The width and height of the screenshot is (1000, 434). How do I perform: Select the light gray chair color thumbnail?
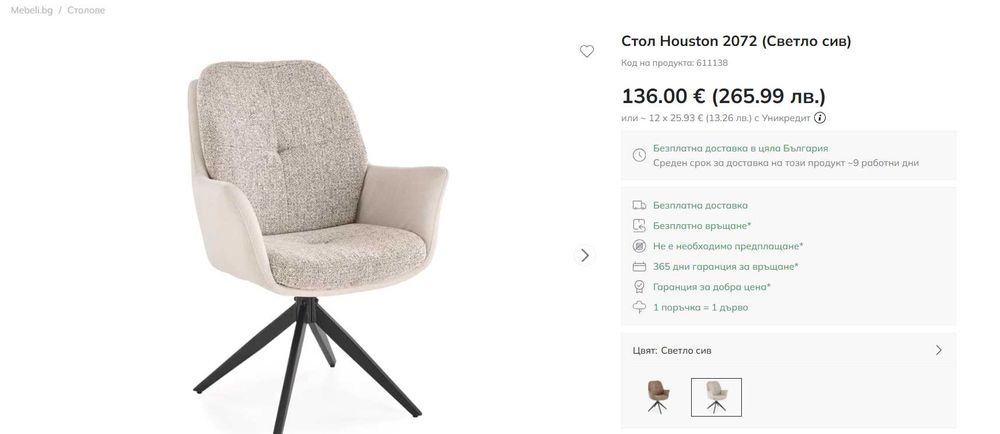coord(716,397)
